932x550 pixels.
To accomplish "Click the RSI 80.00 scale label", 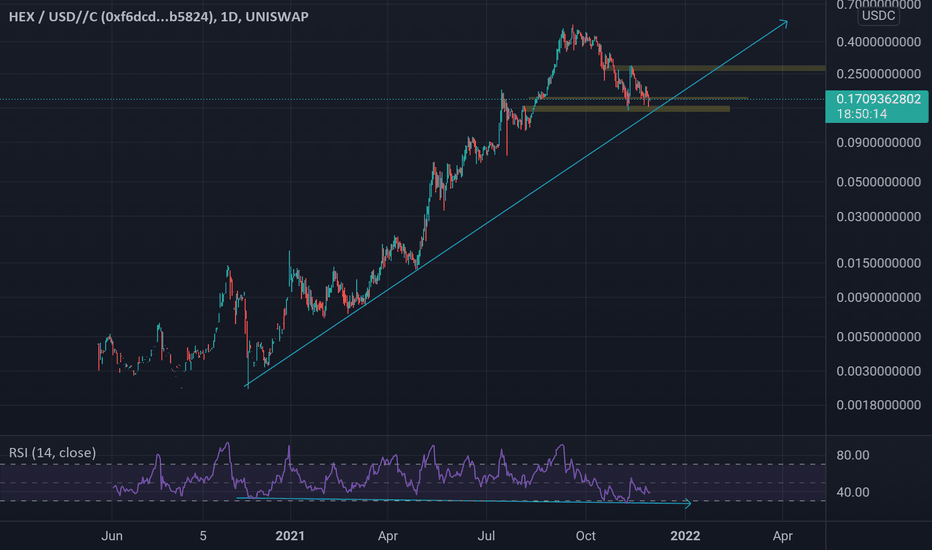I will click(852, 455).
